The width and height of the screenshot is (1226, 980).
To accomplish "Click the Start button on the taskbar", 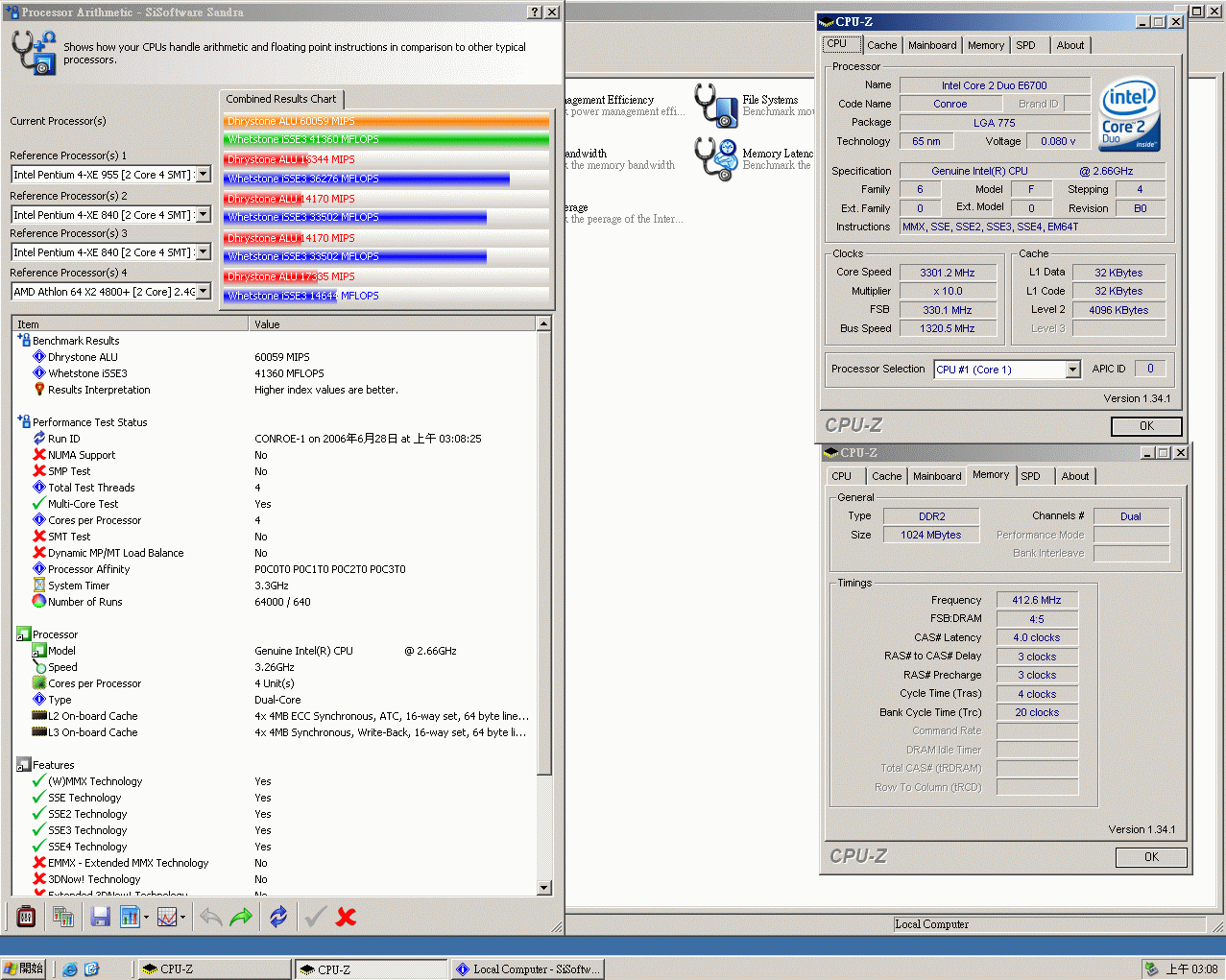I will [x=24, y=969].
